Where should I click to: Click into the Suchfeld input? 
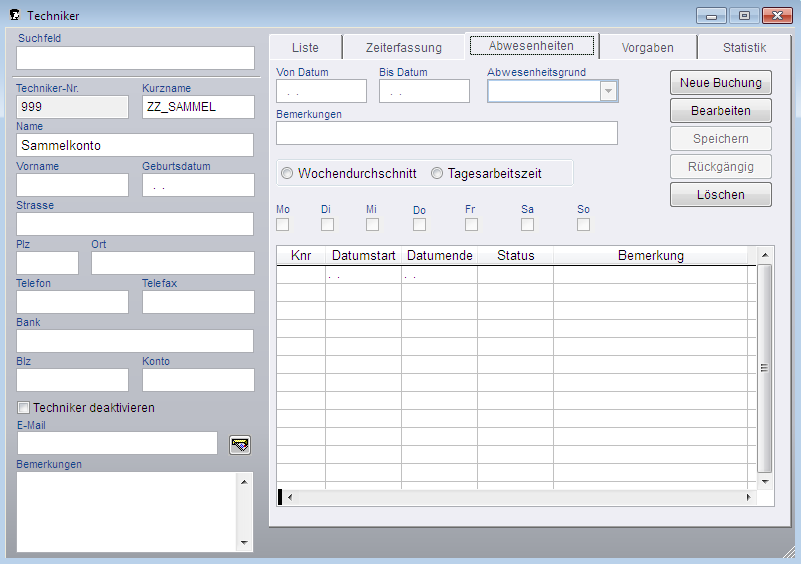click(135, 58)
